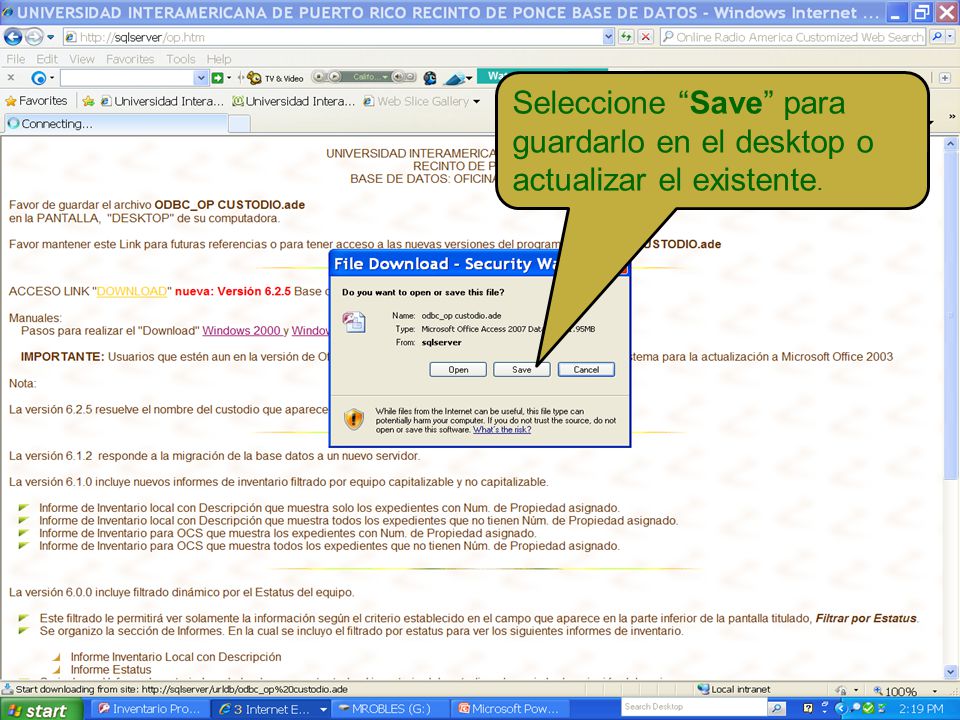960x720 pixels.
Task: Click the blue smiley headphones toolbar icon
Action: [430, 78]
